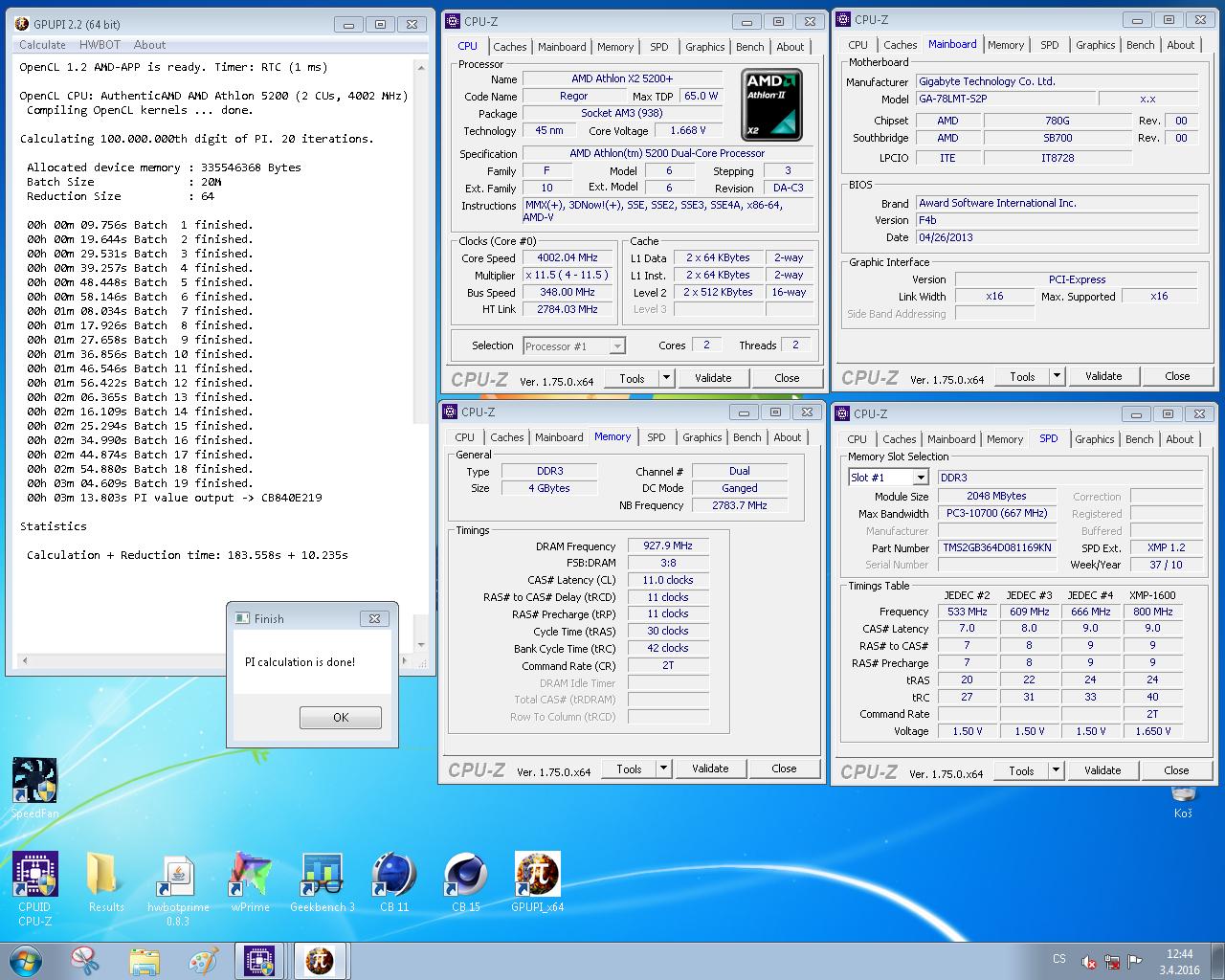This screenshot has height=980, width=1225.
Task: Open the HWBOT menu in GPUPI
Action: point(100,44)
